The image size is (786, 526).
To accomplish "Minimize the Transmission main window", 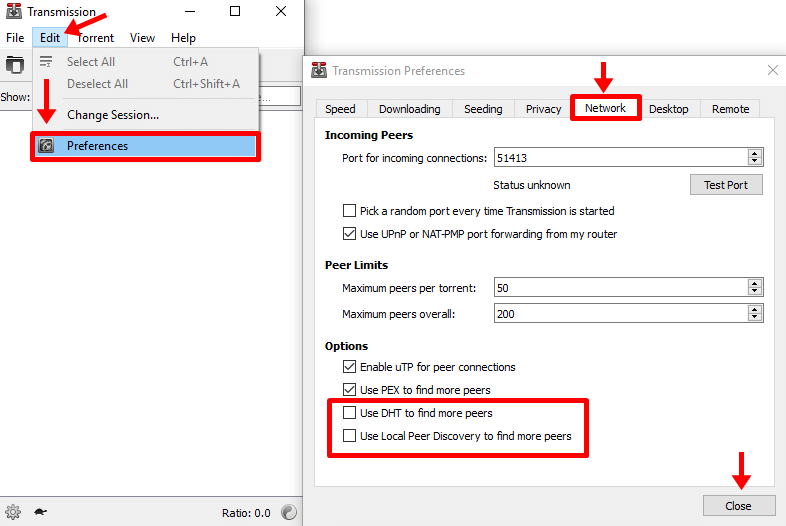I will coord(190,11).
